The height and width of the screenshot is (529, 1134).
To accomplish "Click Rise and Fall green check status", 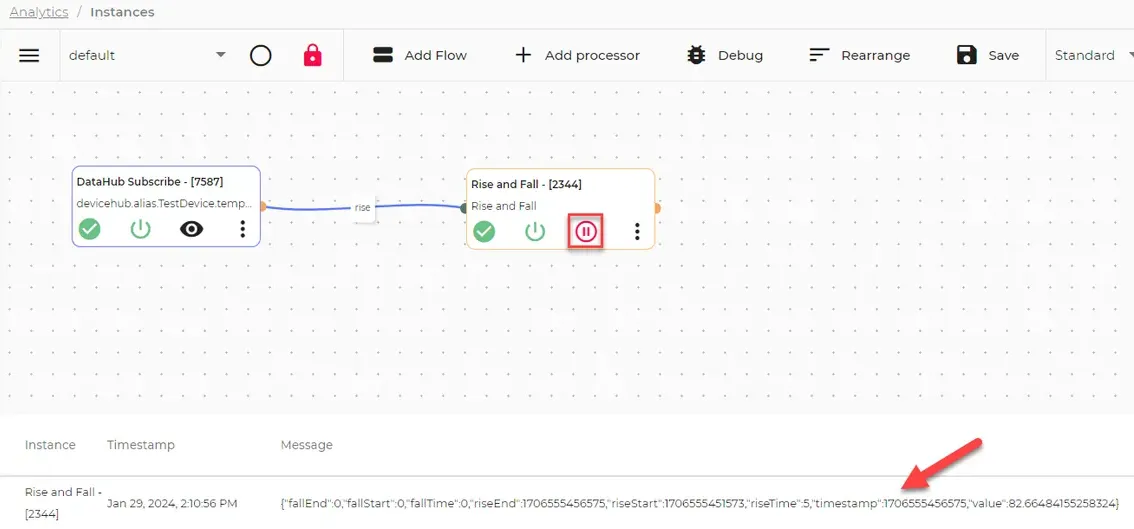I will [484, 232].
